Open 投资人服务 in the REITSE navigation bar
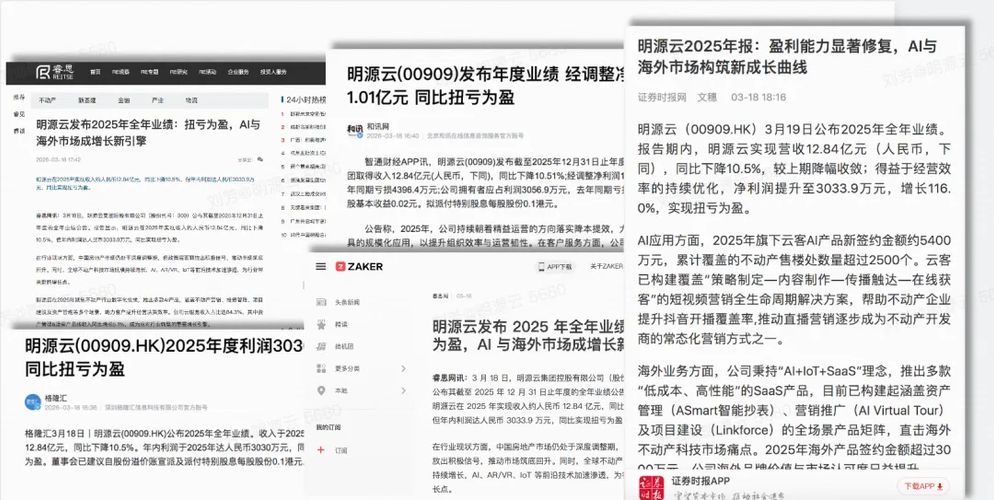 click(x=273, y=72)
